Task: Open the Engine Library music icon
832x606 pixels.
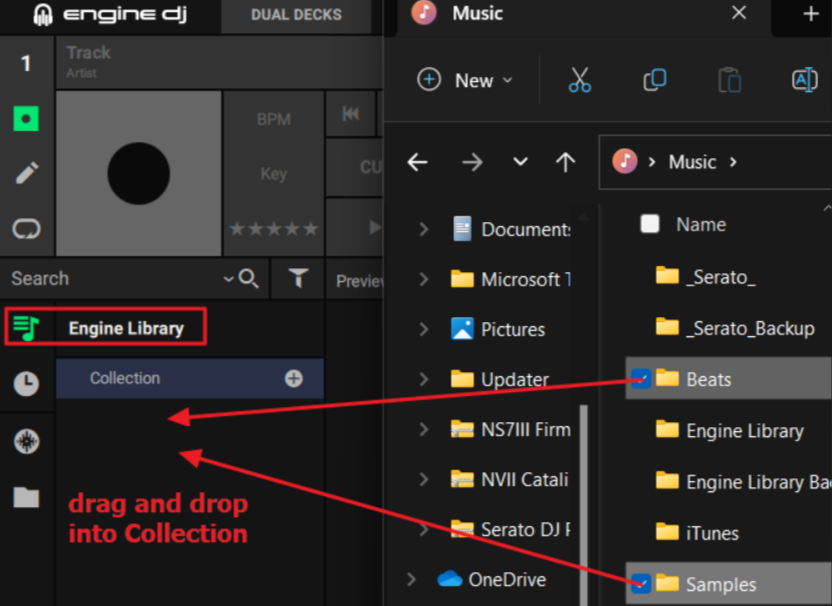Action: [x=25, y=327]
